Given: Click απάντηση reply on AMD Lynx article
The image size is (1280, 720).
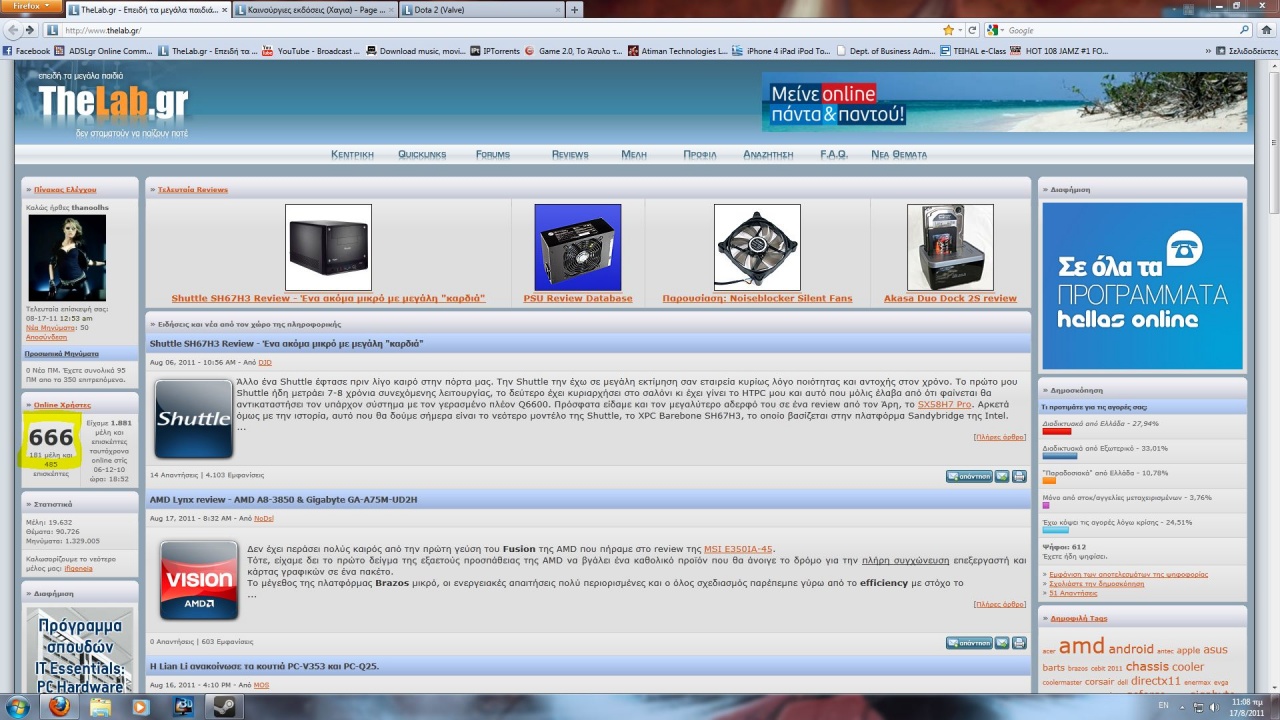Looking at the screenshot, I should [969, 642].
